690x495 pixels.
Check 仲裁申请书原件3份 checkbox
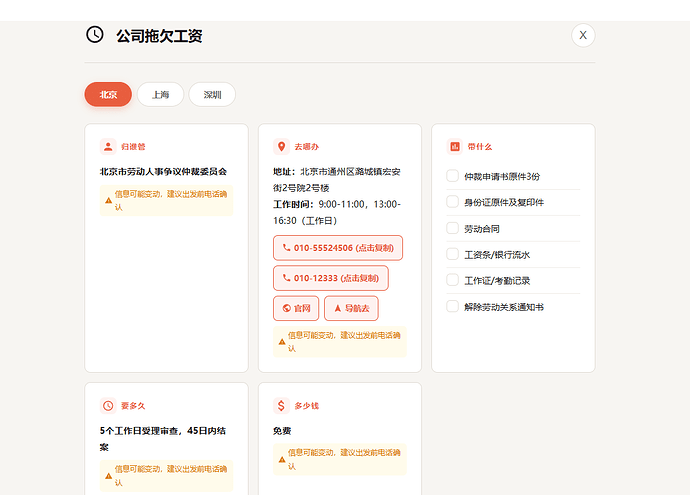pos(452,176)
